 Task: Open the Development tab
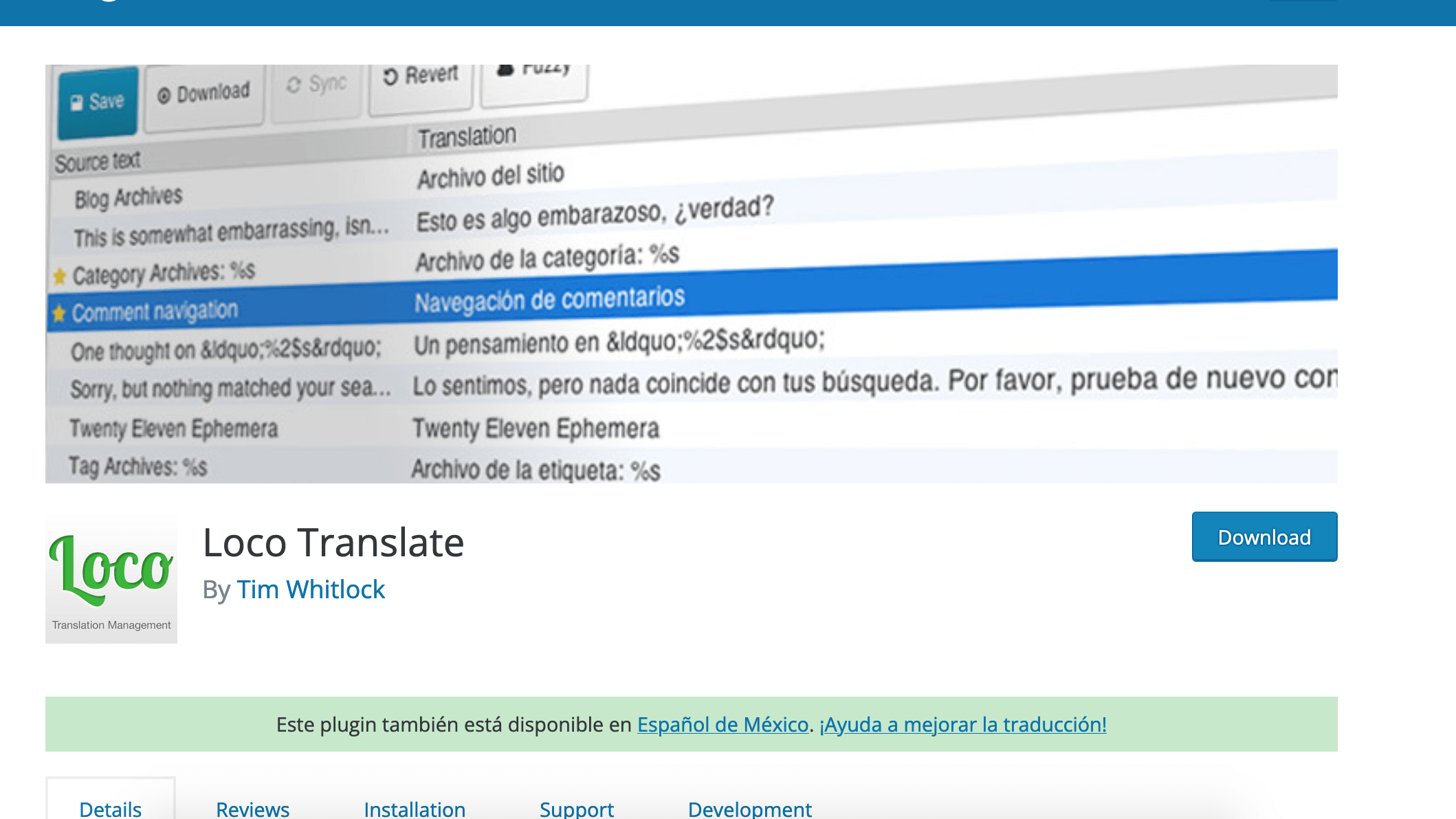[x=750, y=809]
